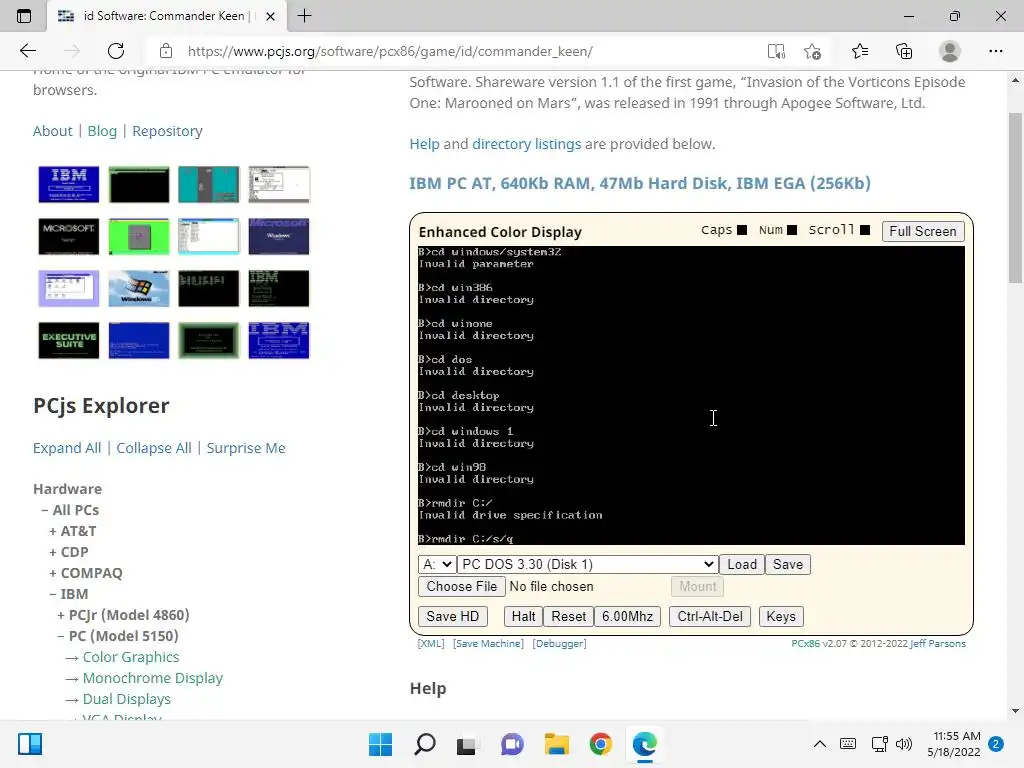
Task: Launch Teams Chat from the taskbar
Action: [512, 744]
